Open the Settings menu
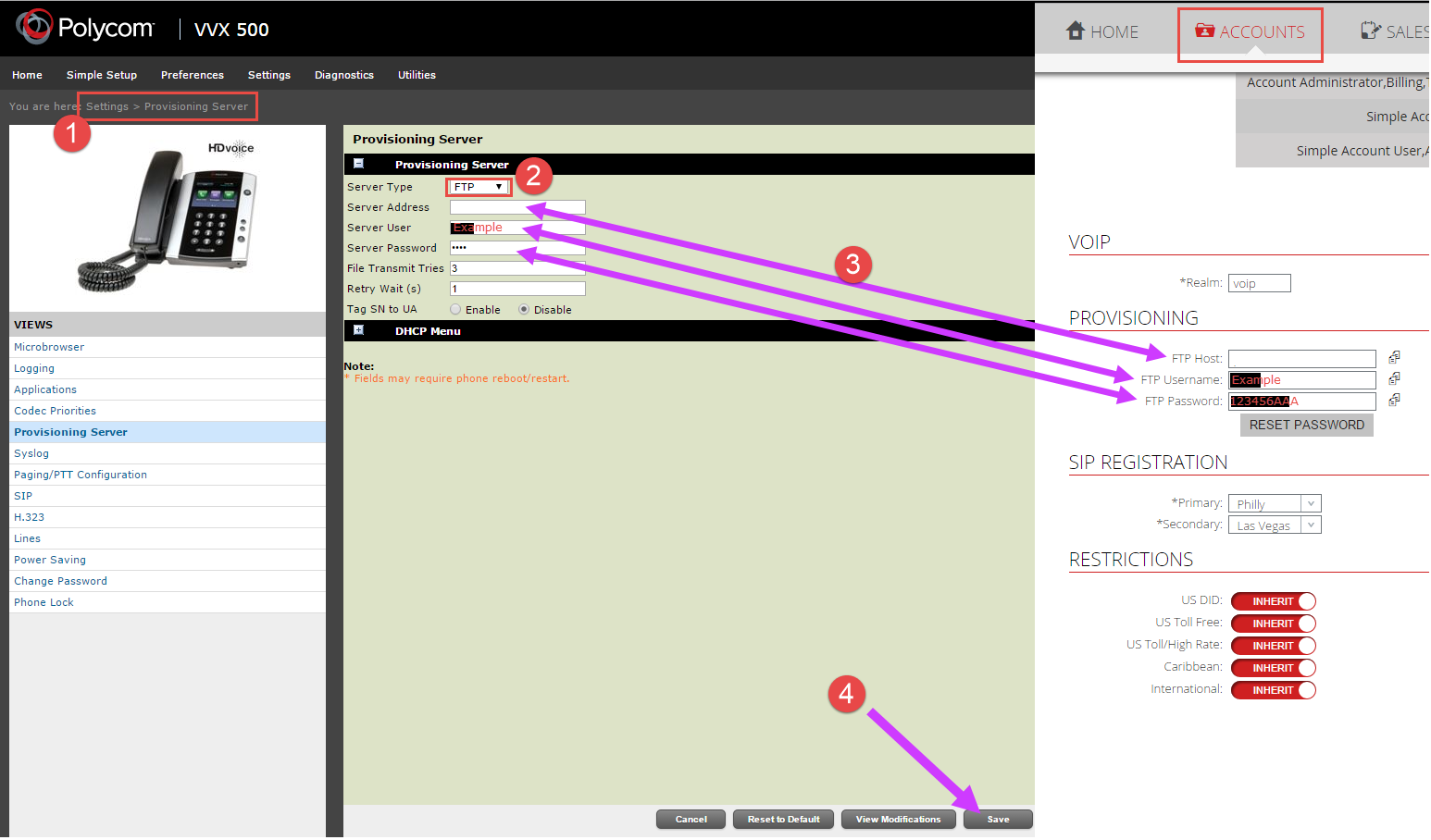Viewport: 1431px width, 840px height. pyautogui.click(x=269, y=75)
